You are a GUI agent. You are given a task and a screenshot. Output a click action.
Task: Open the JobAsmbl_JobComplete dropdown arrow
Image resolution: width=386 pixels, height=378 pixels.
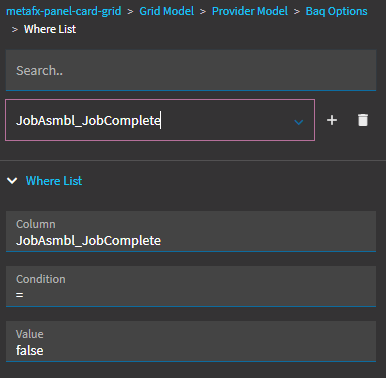299,122
